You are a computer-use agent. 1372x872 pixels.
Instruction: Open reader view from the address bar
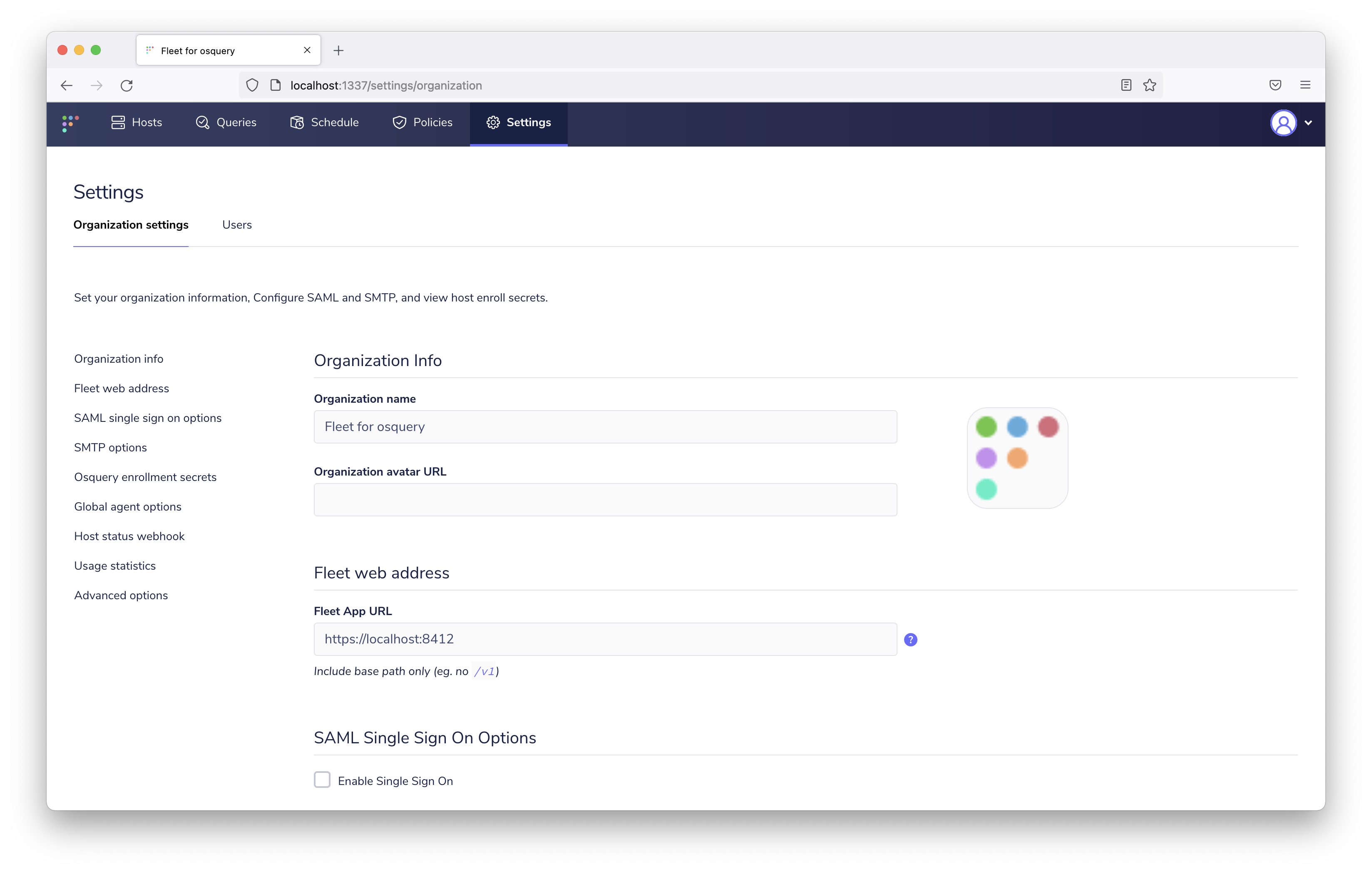(1126, 85)
